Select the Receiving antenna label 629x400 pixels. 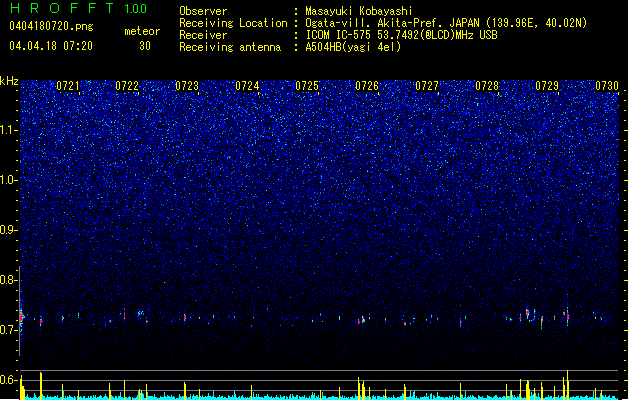click(230, 47)
